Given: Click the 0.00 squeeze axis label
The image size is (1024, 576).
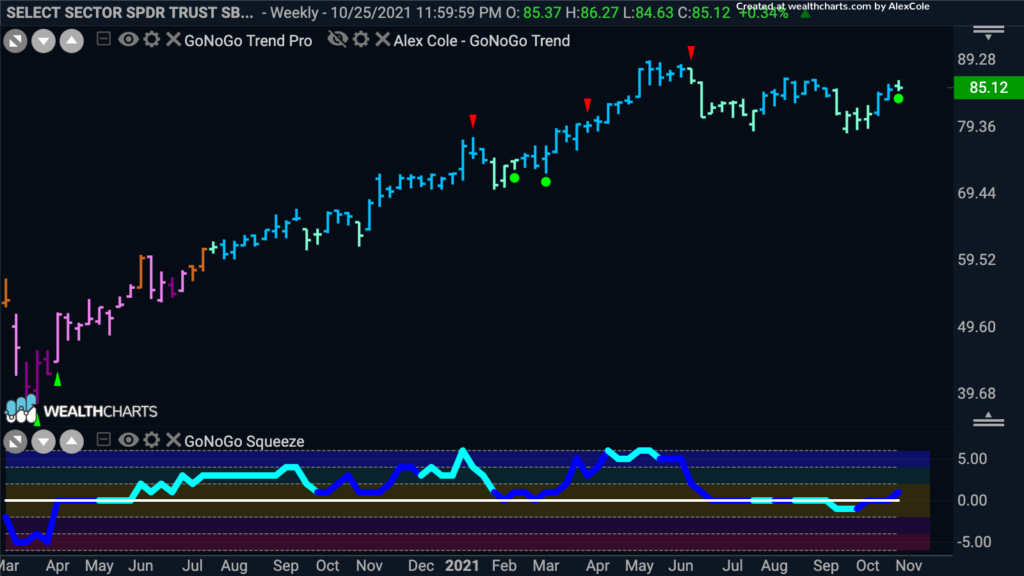Looking at the screenshot, I should (x=972, y=500).
